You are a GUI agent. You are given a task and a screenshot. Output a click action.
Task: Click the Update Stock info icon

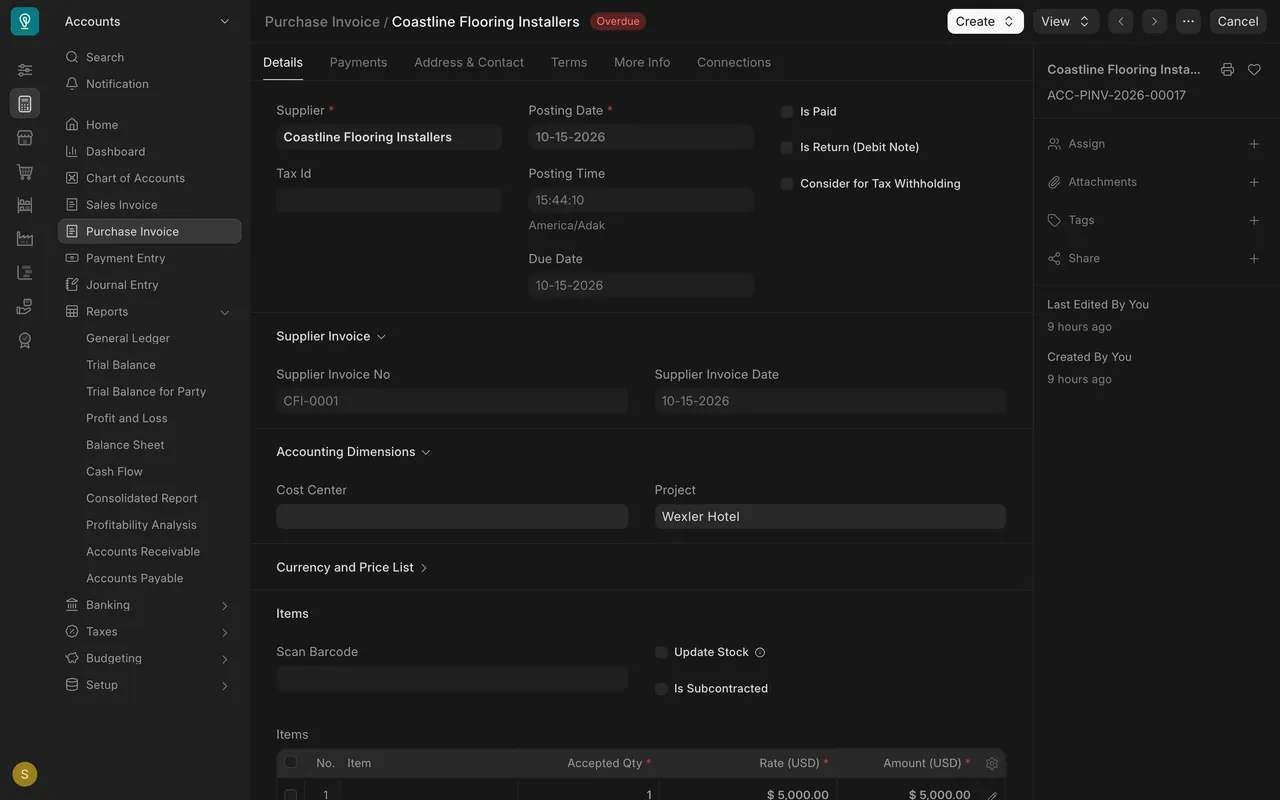pos(760,653)
